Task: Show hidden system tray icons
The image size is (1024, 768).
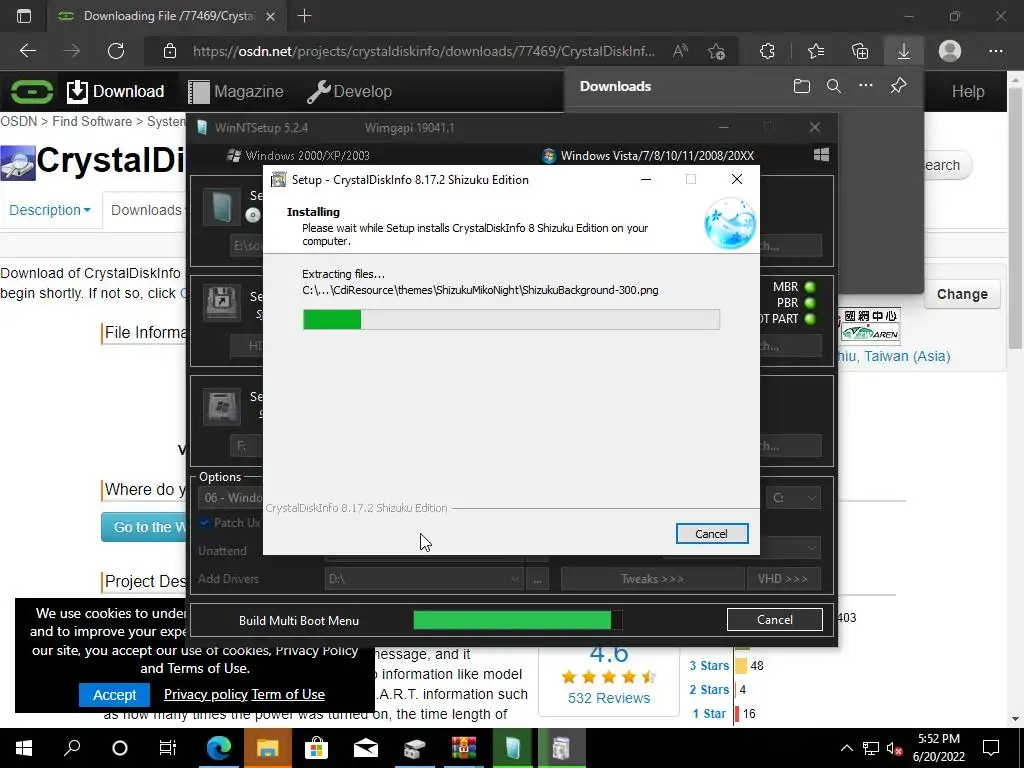Action: pyautogui.click(x=846, y=748)
